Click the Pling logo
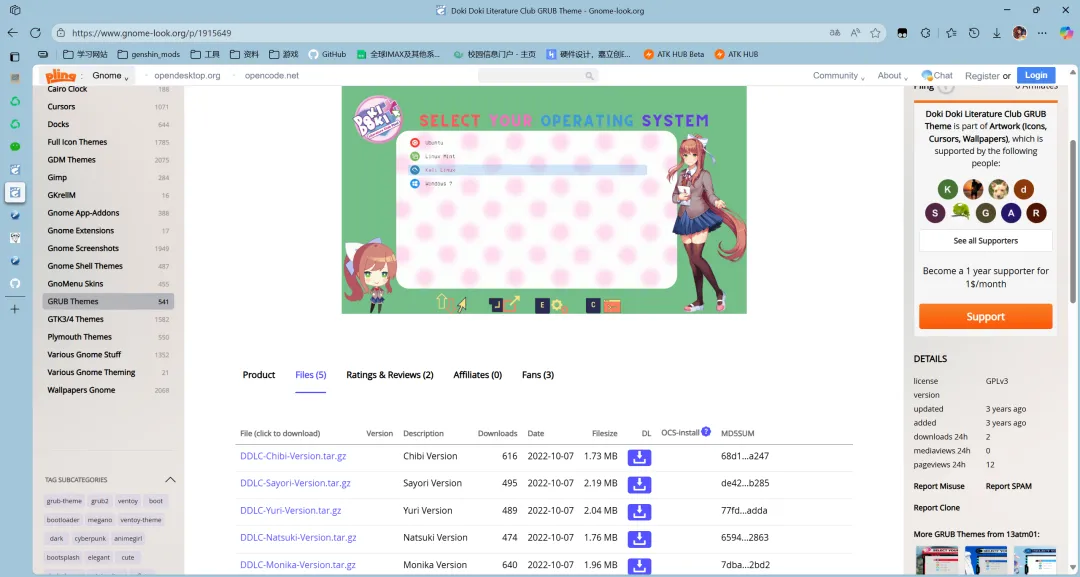The image size is (1080, 577). 61,76
